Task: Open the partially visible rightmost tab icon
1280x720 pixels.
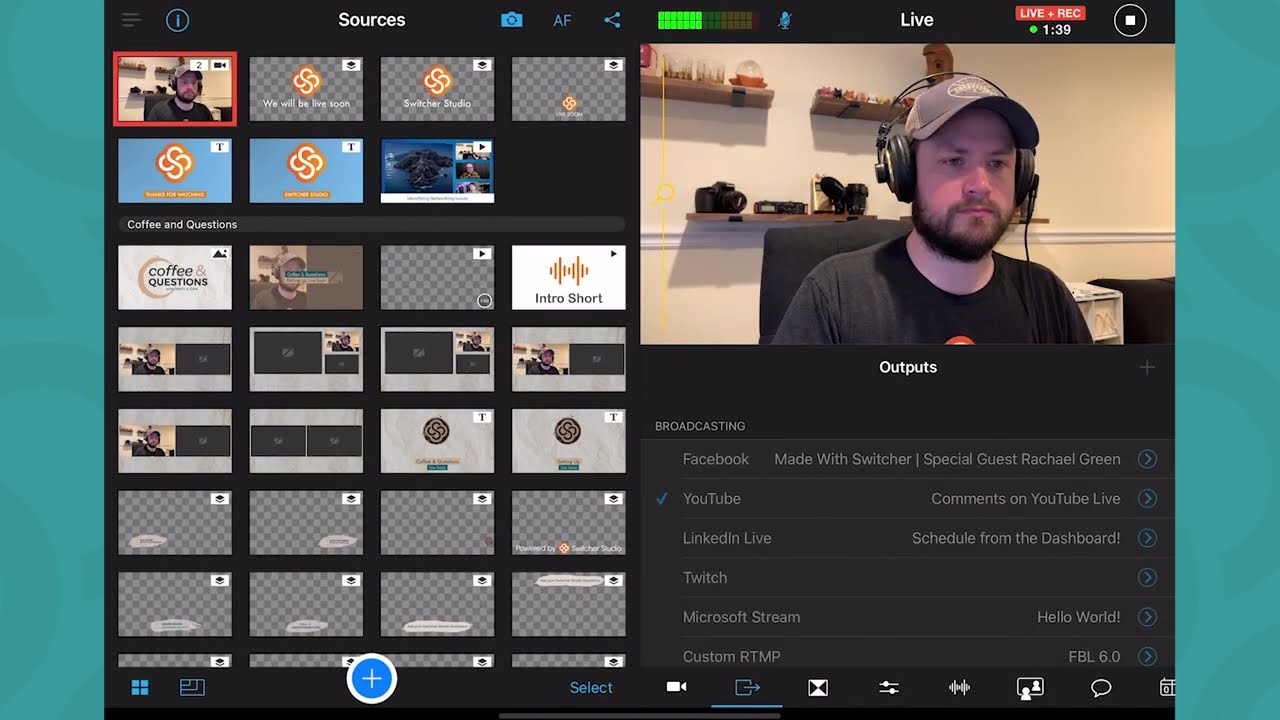Action: pyautogui.click(x=1167, y=687)
